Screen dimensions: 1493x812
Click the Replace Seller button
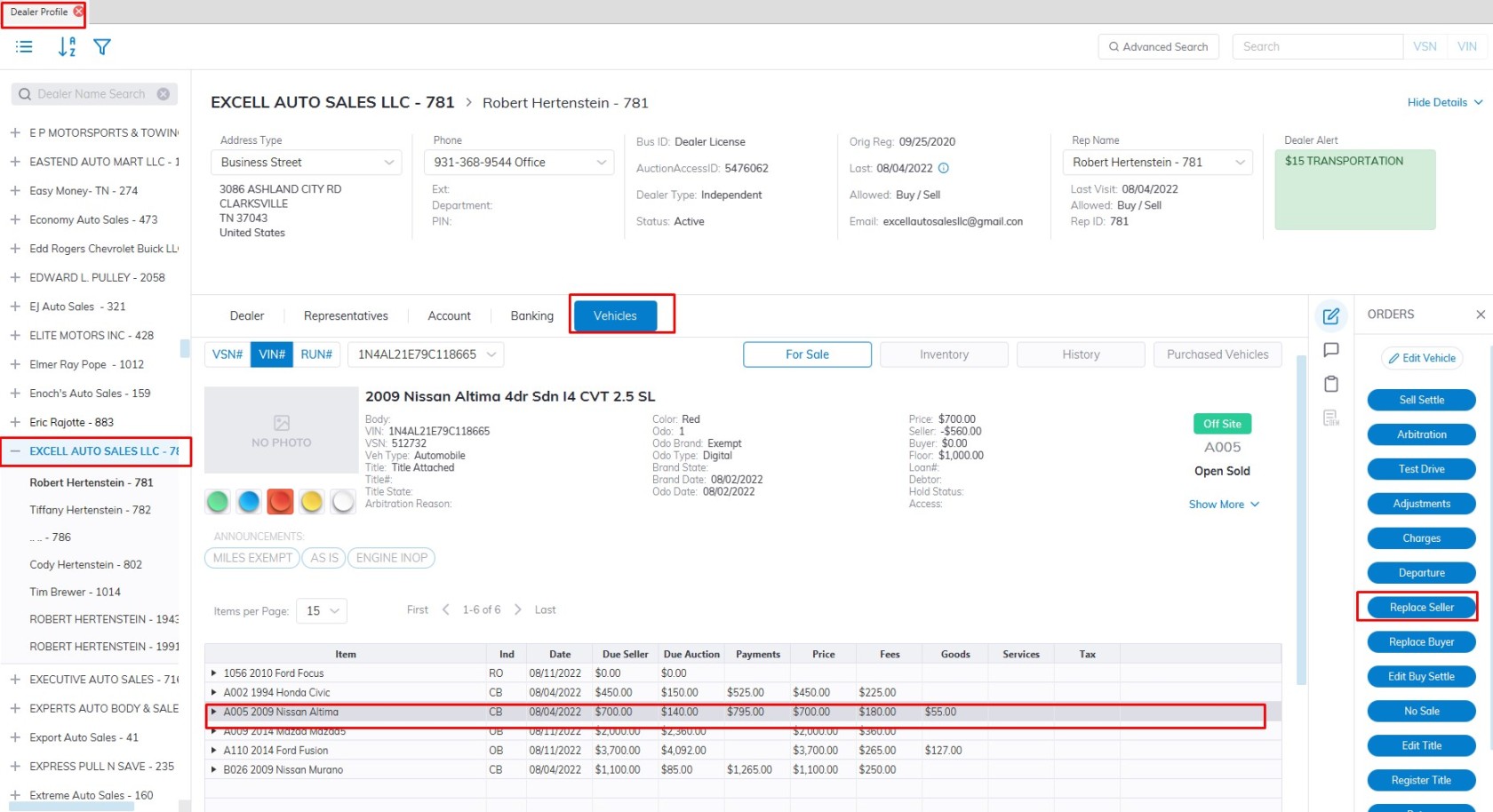pos(1421,608)
